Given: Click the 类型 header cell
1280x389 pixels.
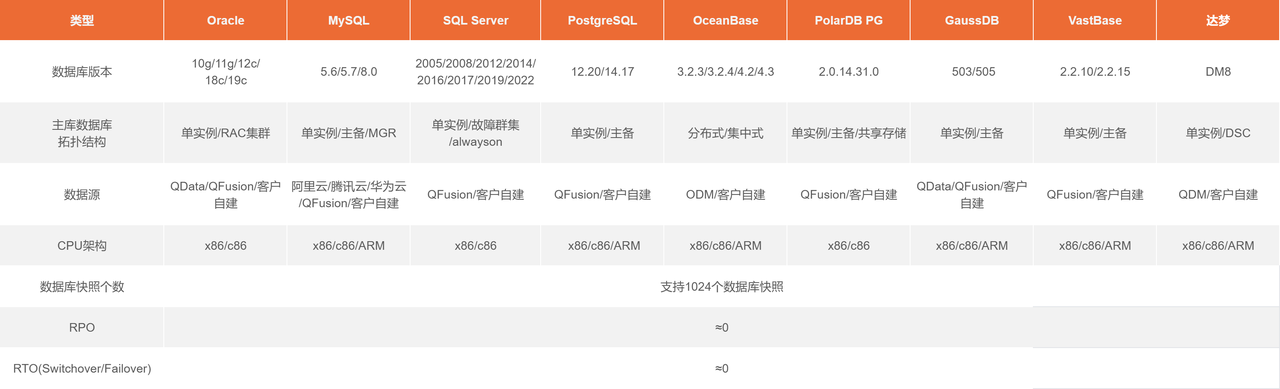Looking at the screenshot, I should click(x=82, y=20).
